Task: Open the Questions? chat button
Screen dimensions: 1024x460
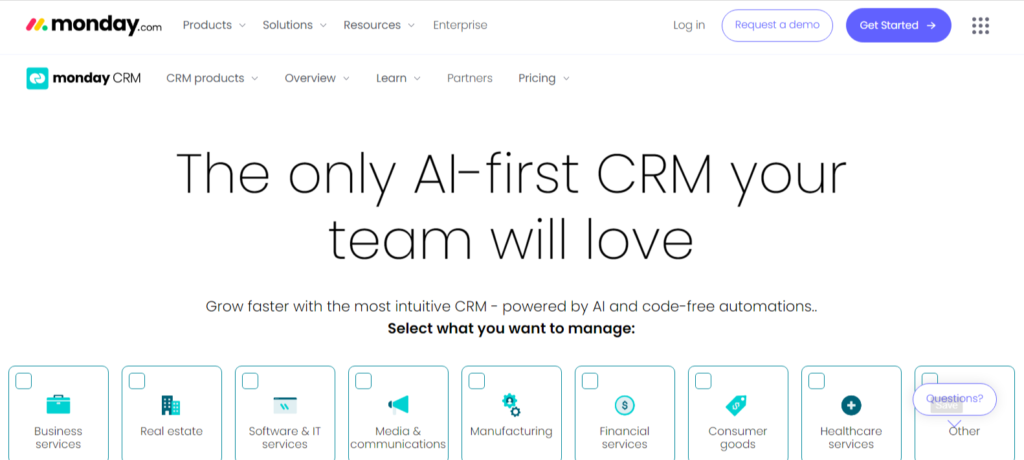Action: [x=955, y=399]
